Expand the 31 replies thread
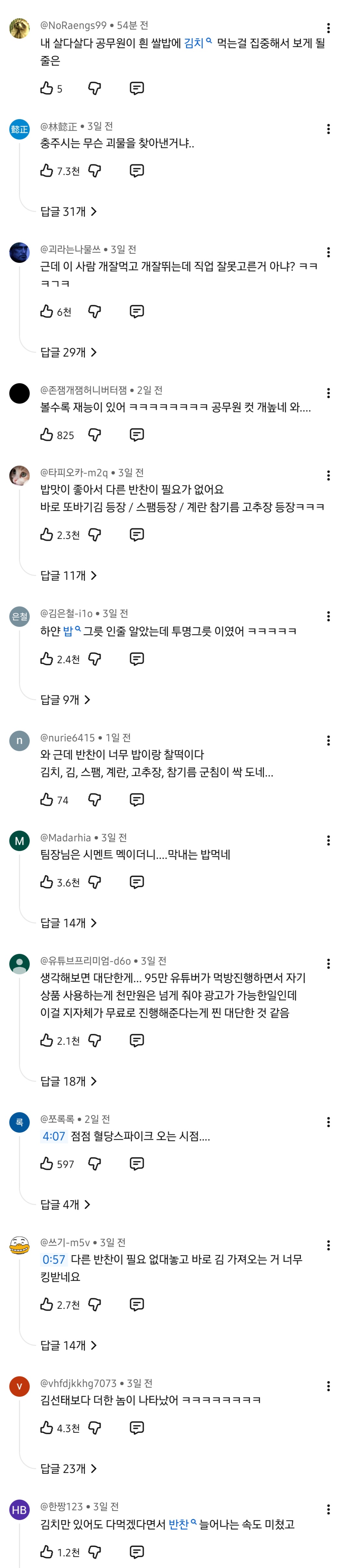 (x=68, y=211)
